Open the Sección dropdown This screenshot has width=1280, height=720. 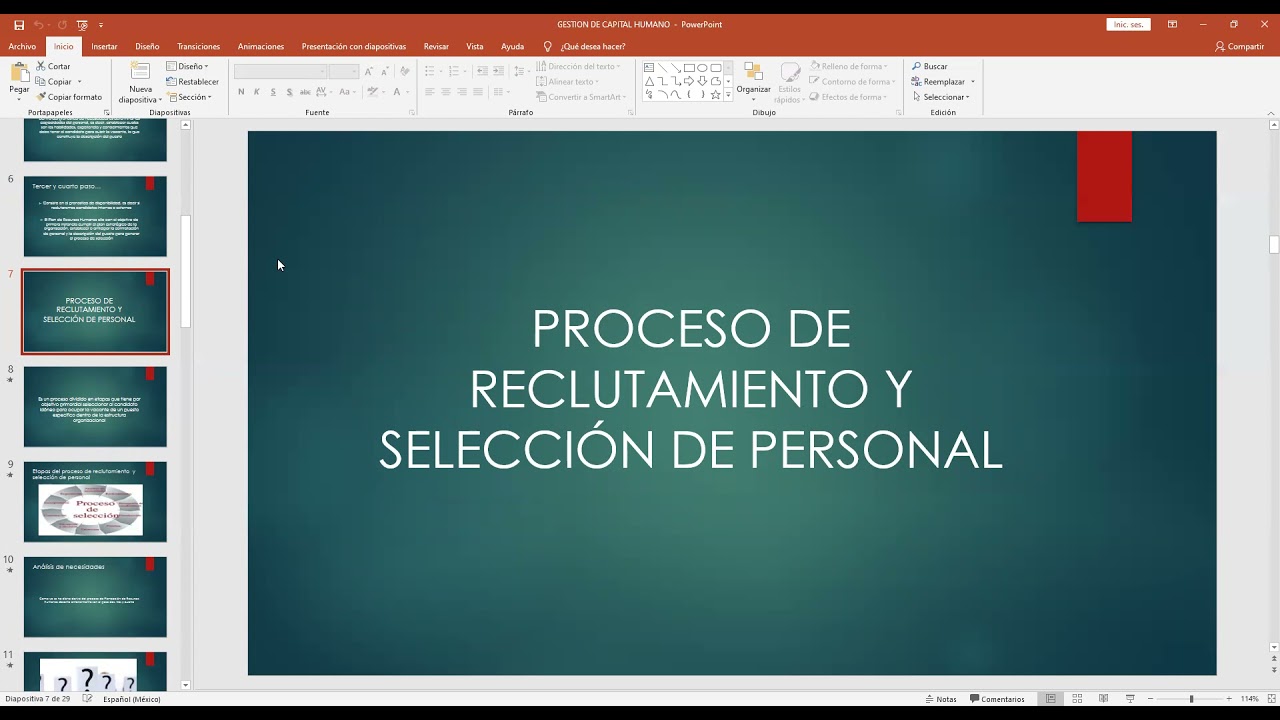pyautogui.click(x=189, y=97)
